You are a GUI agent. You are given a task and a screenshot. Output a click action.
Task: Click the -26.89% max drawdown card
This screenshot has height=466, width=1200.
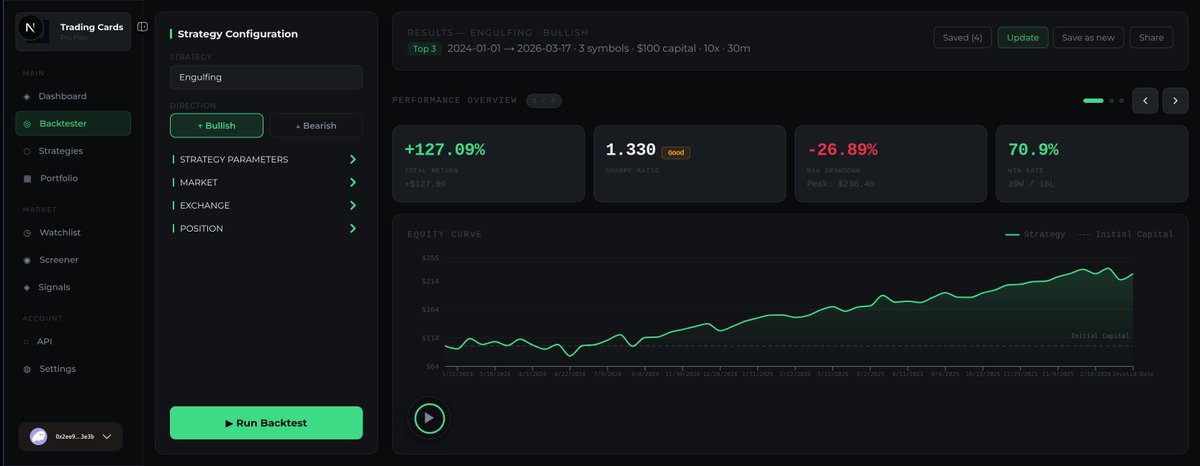[890, 163]
